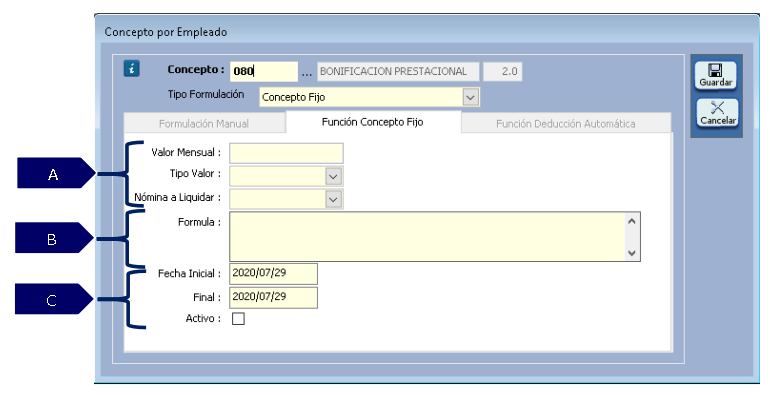Select the Función Concepto Fijo tab
The height and width of the screenshot is (395, 770).
373,122
